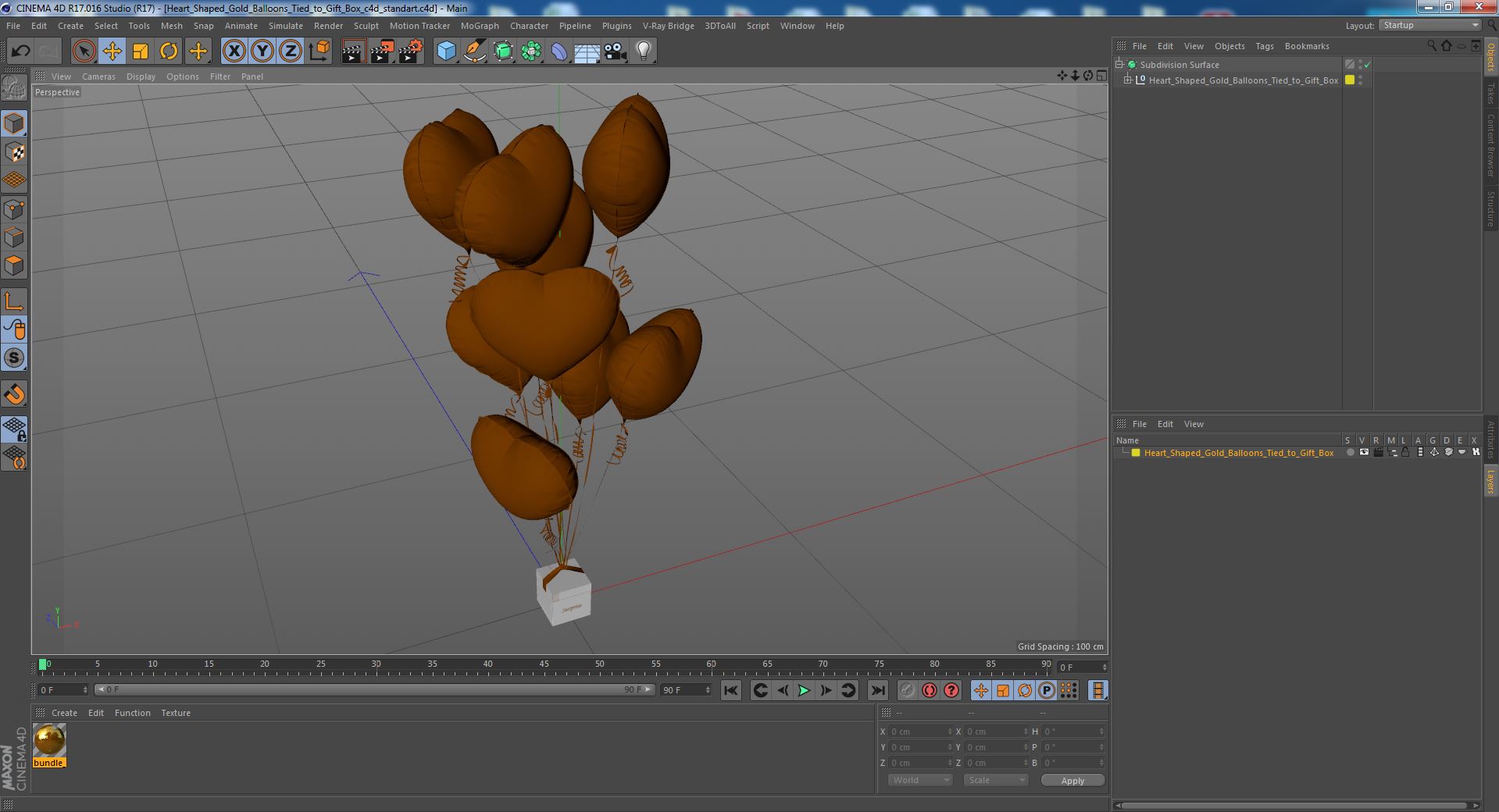Switch to the Takes side tab

pyautogui.click(x=1490, y=93)
